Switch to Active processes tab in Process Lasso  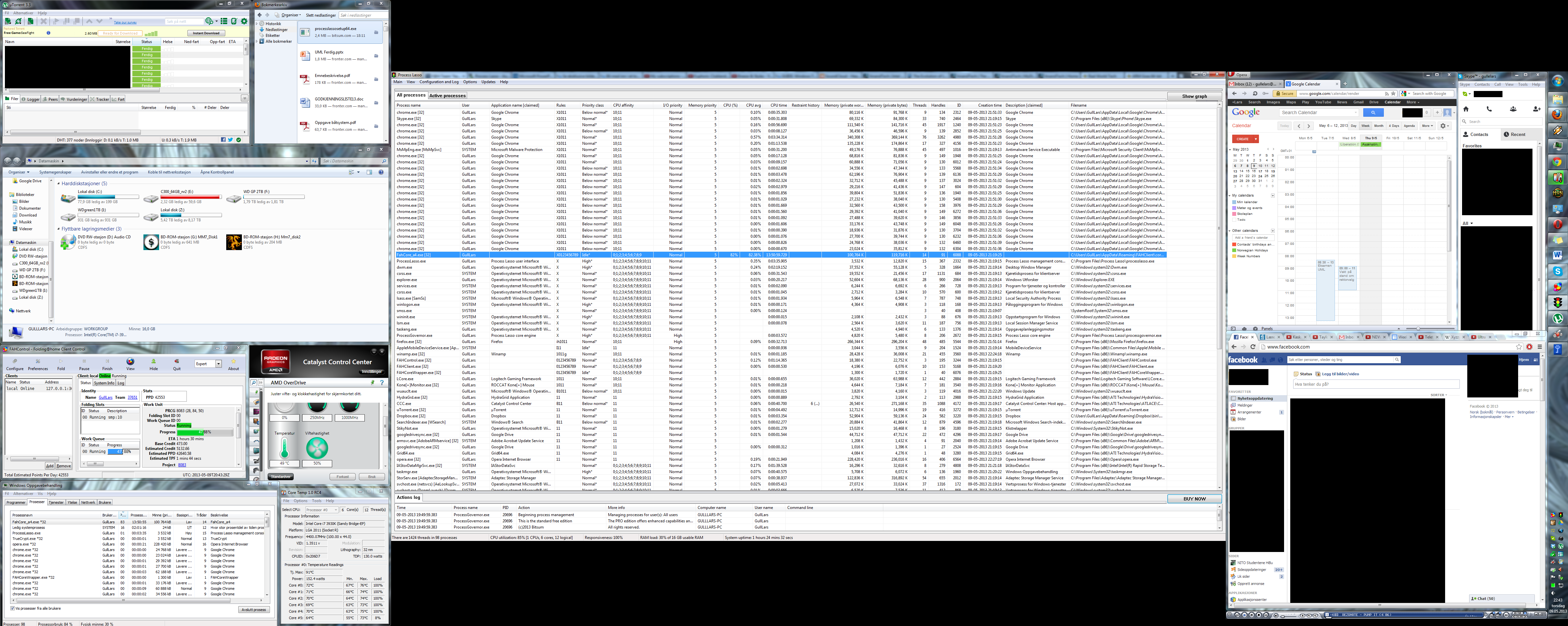coord(447,96)
